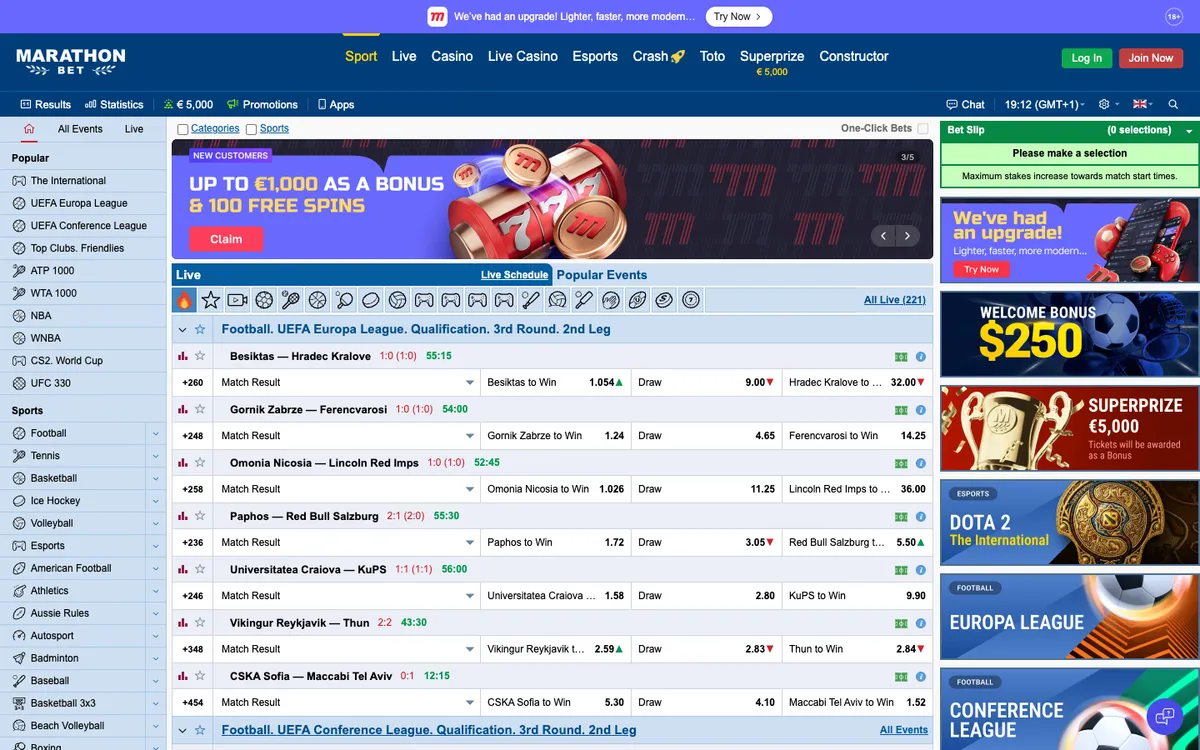Viewport: 1200px width, 750px height.
Task: Favourite the Europa League Qualification league star
Action: (200, 329)
